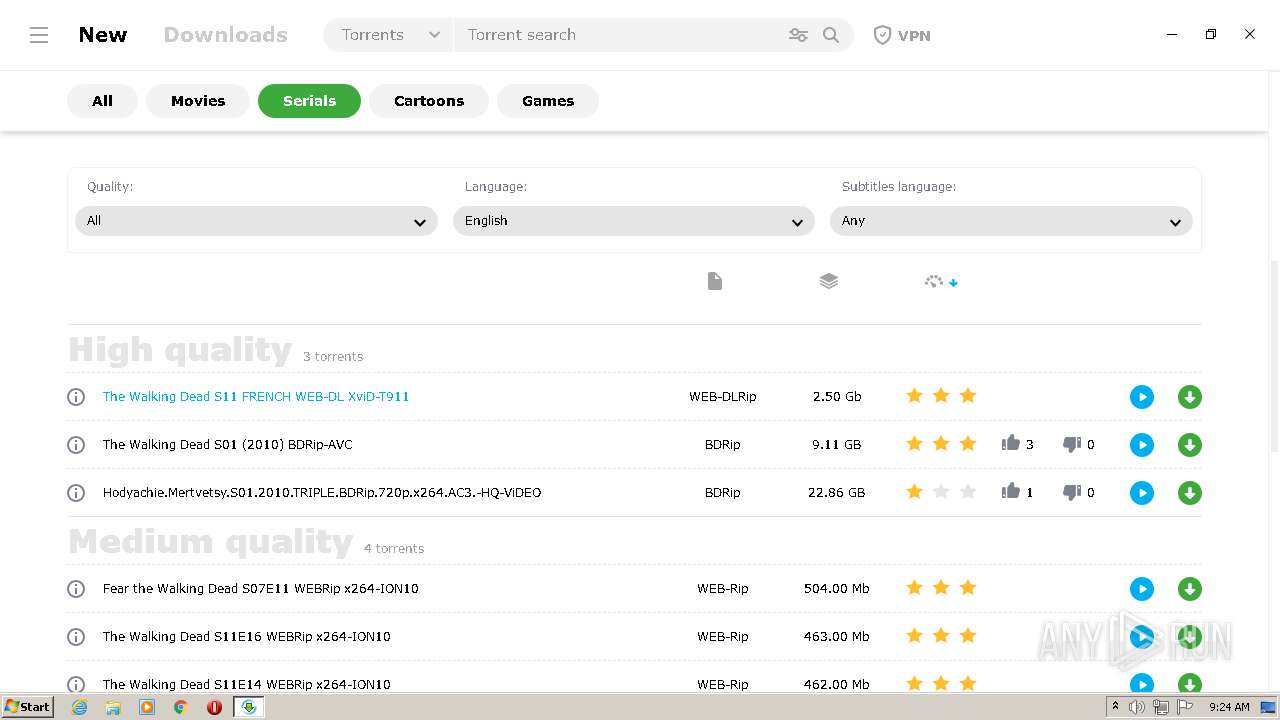Screen dimensions: 1280x720
Task: Open the Subtitles language dropdown
Action: (x=1011, y=221)
